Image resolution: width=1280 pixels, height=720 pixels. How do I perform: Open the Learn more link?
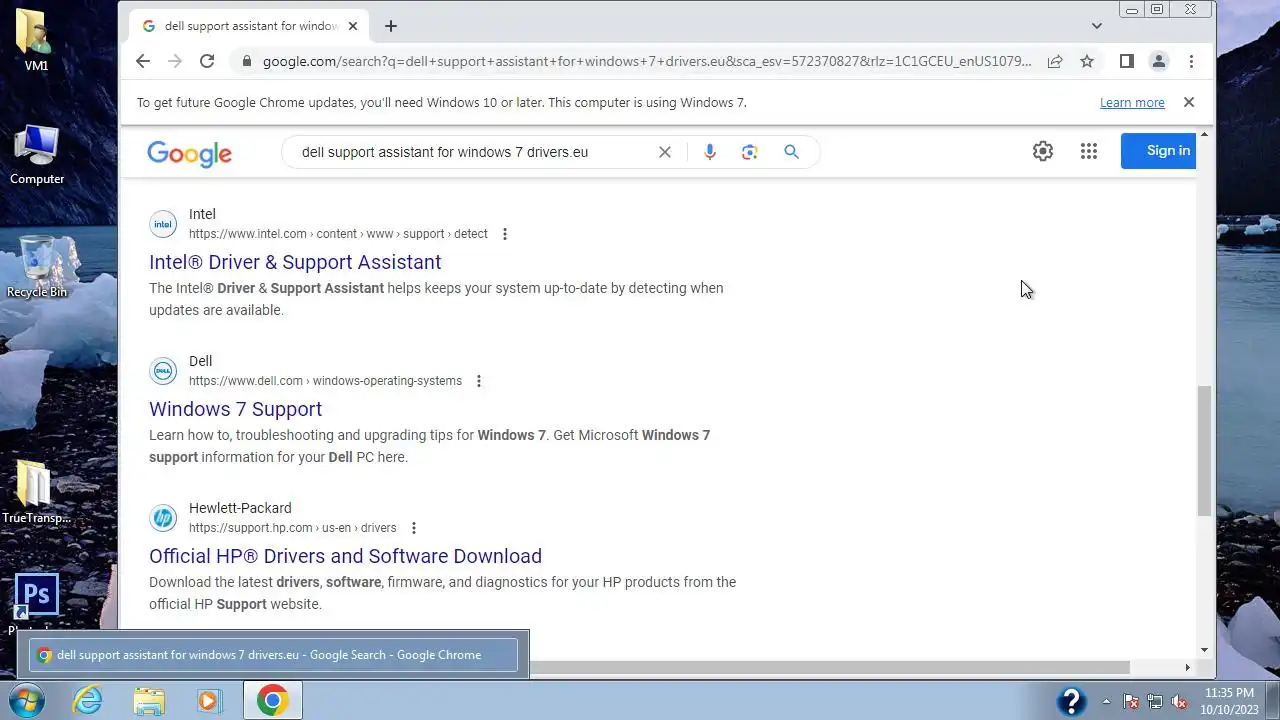(1132, 102)
